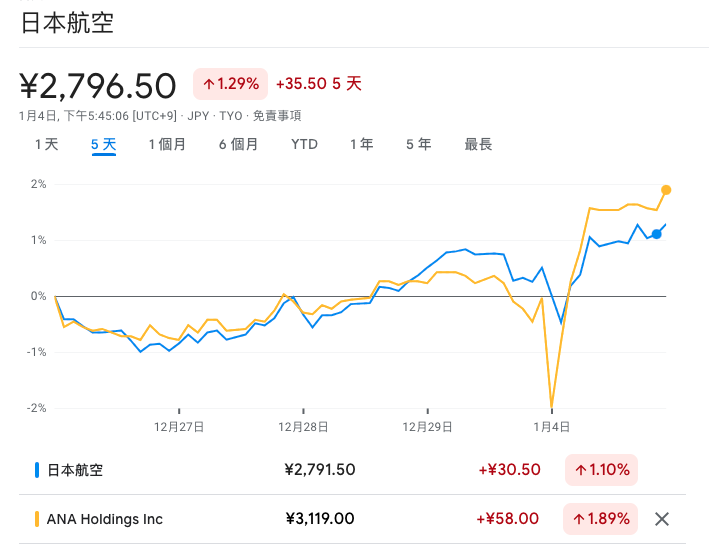Click the 12月28日 date label on axis
Viewport: 709px width, 552px height.
pyautogui.click(x=303, y=426)
